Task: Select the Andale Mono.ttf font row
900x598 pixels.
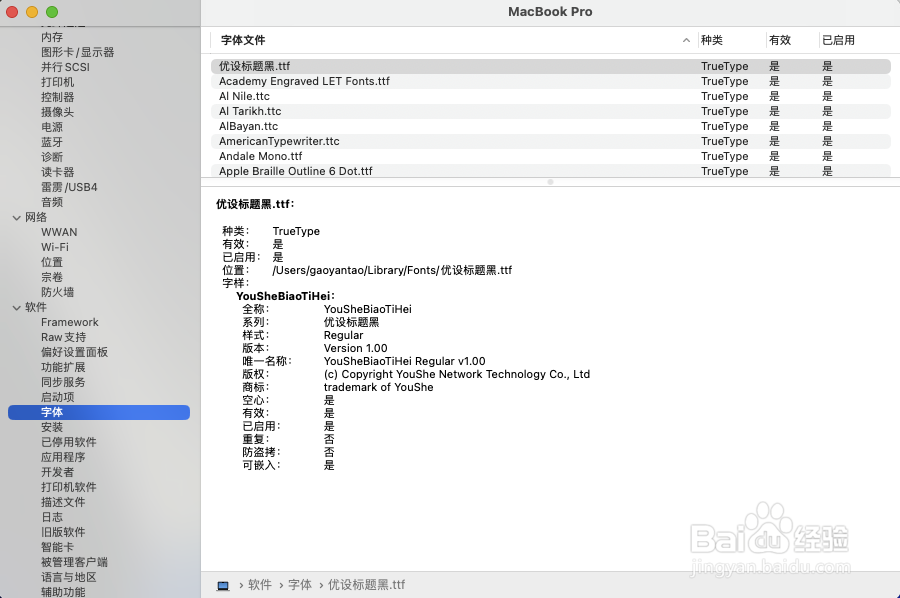Action: (550, 156)
